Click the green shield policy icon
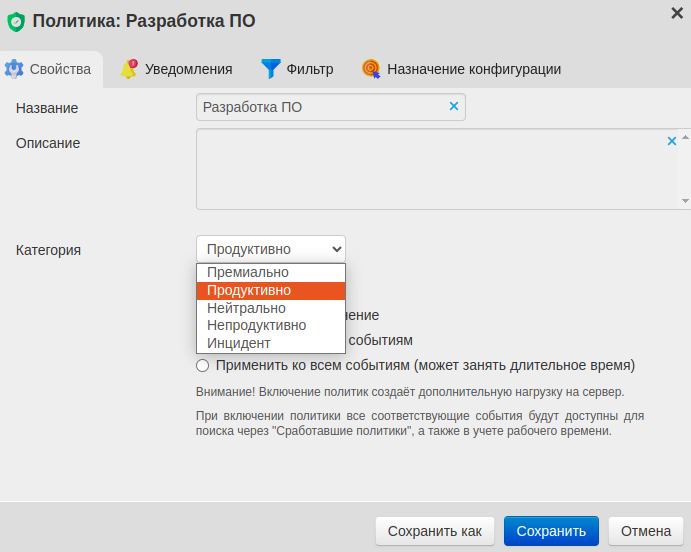Image resolution: width=691 pixels, height=552 pixels. tap(15, 21)
